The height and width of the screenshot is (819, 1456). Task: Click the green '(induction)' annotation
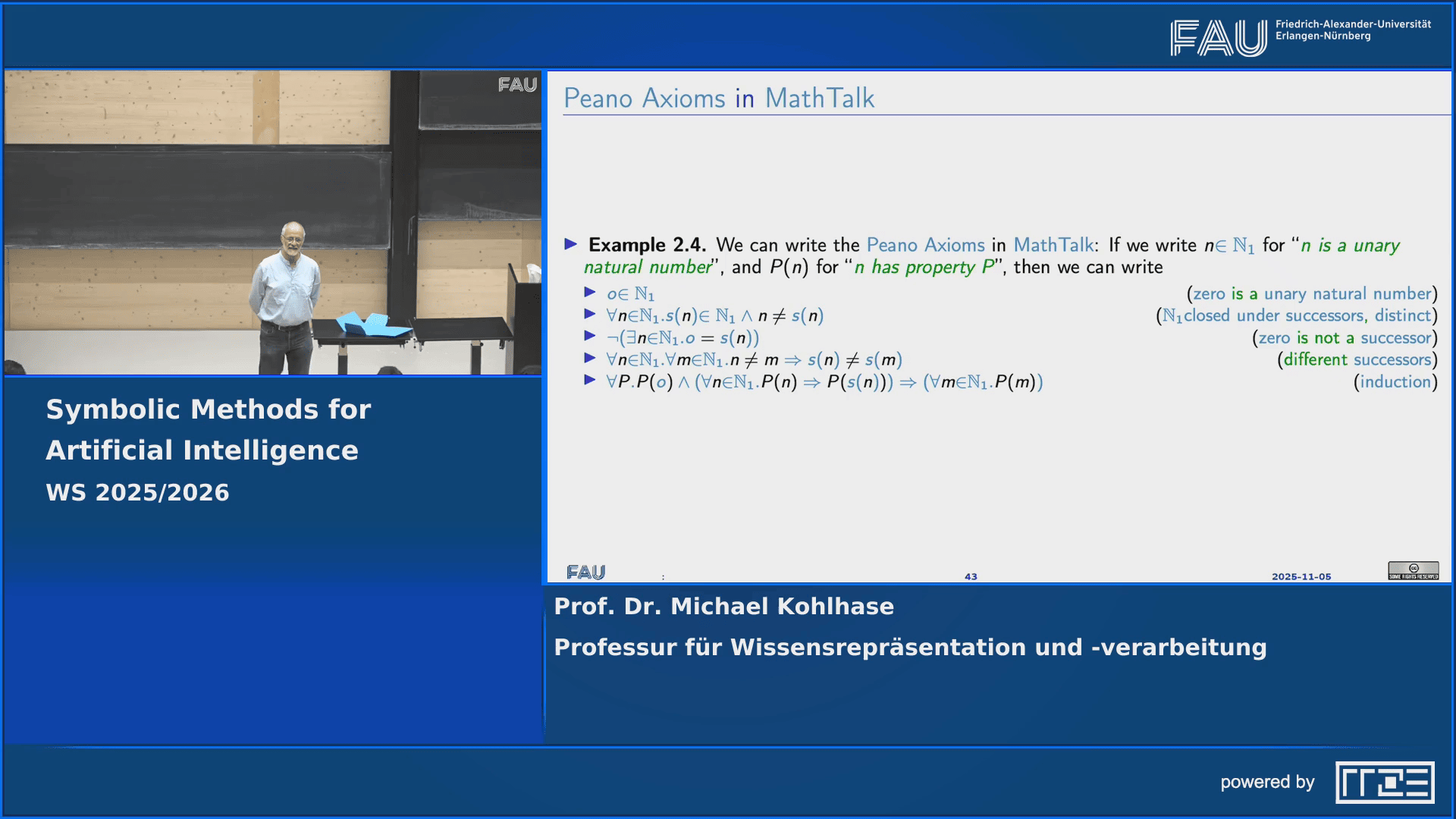[1395, 382]
